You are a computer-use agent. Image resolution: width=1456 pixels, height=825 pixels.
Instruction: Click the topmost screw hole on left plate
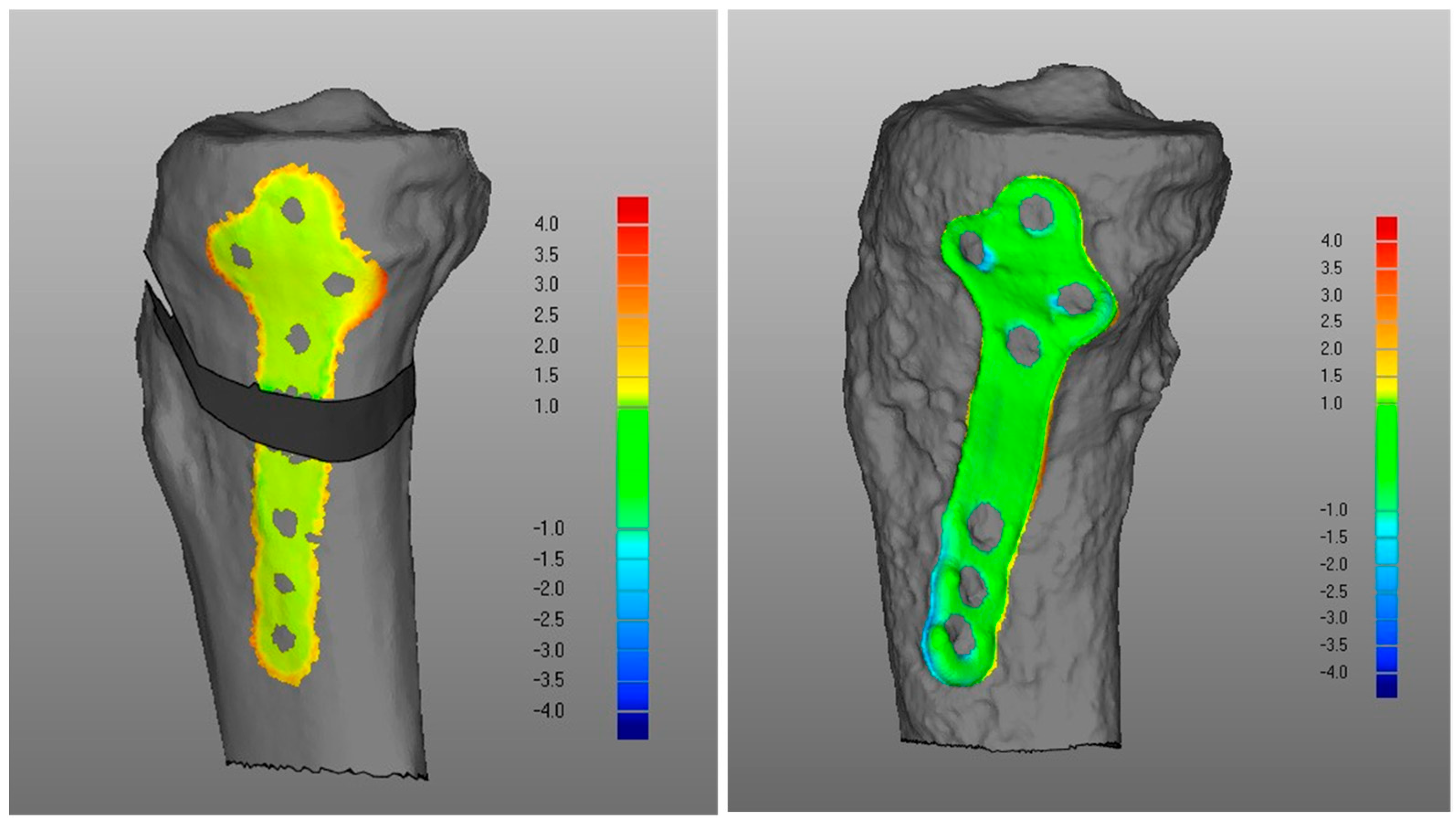click(294, 210)
